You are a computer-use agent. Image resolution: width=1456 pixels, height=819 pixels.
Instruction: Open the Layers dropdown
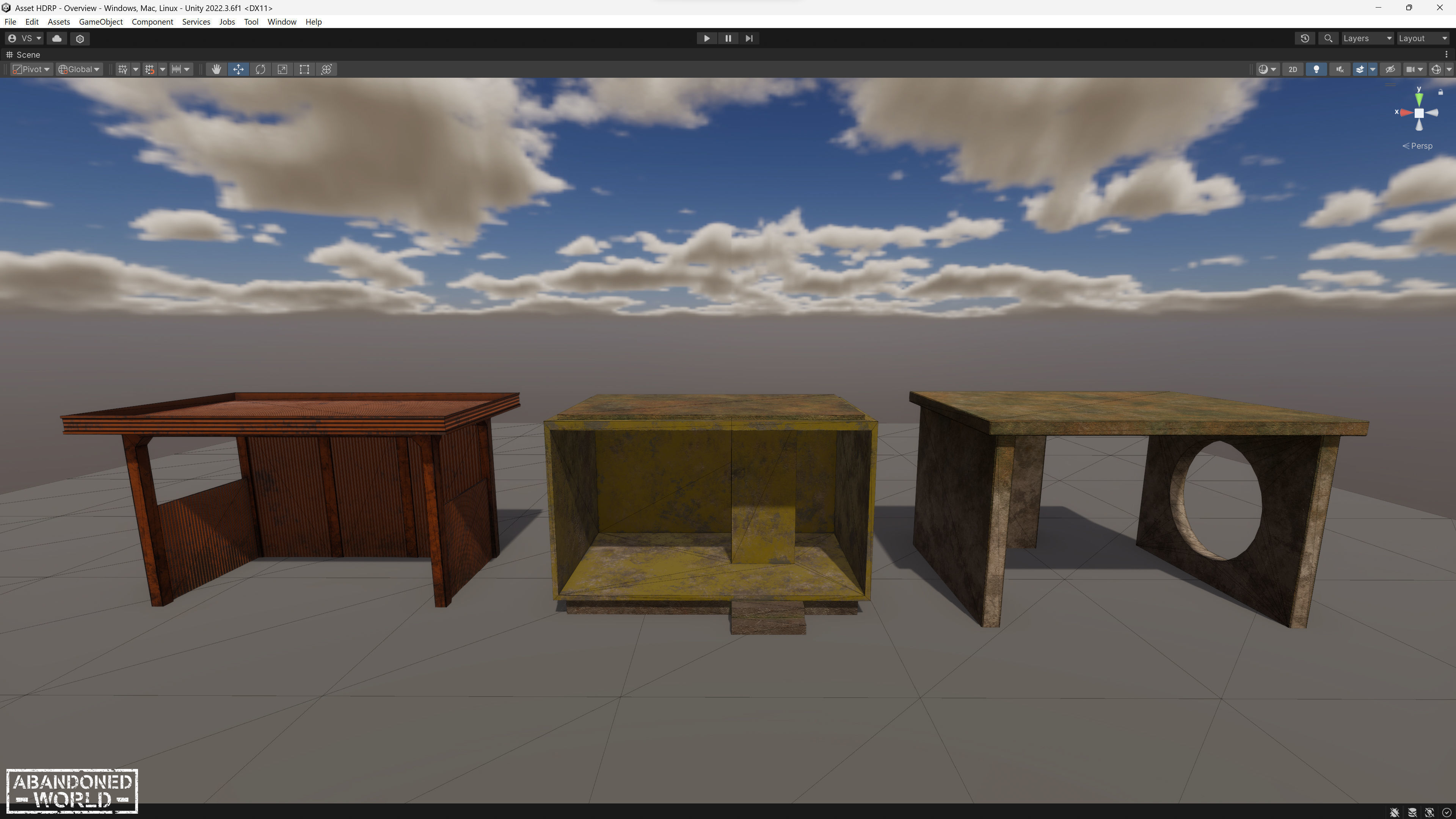1367,38
